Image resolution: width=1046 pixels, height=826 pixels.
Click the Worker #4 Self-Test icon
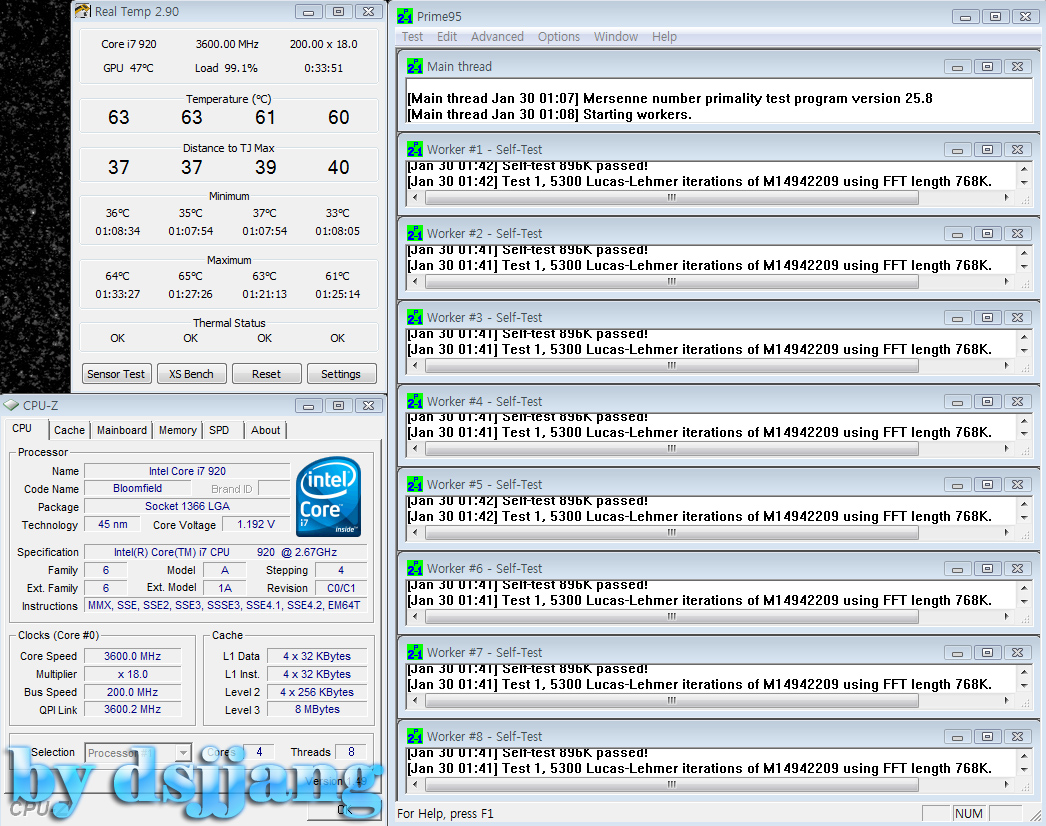click(x=415, y=401)
